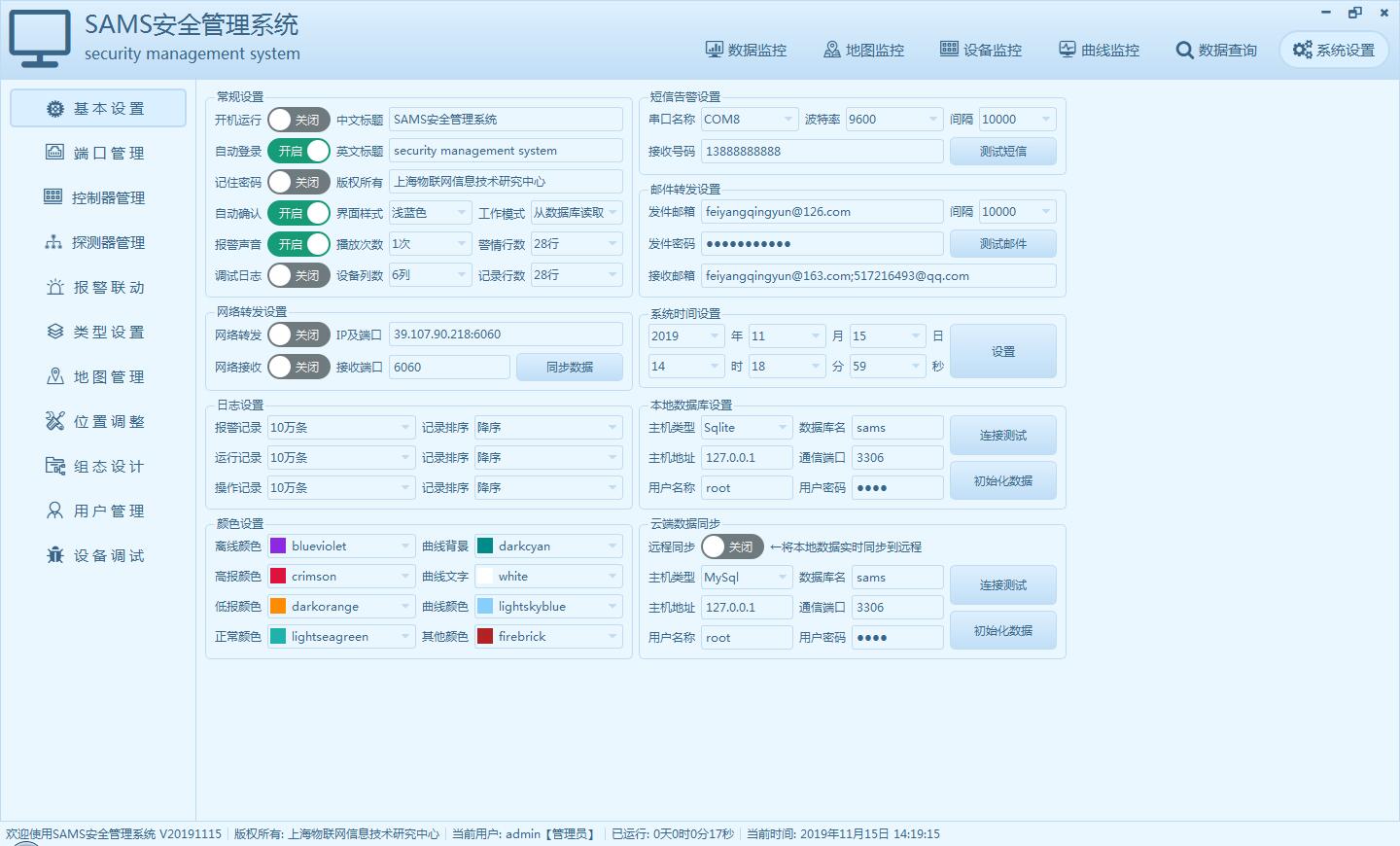The image size is (1400, 846).
Task: Turn on the 开机运行 switch
Action: click(x=298, y=120)
